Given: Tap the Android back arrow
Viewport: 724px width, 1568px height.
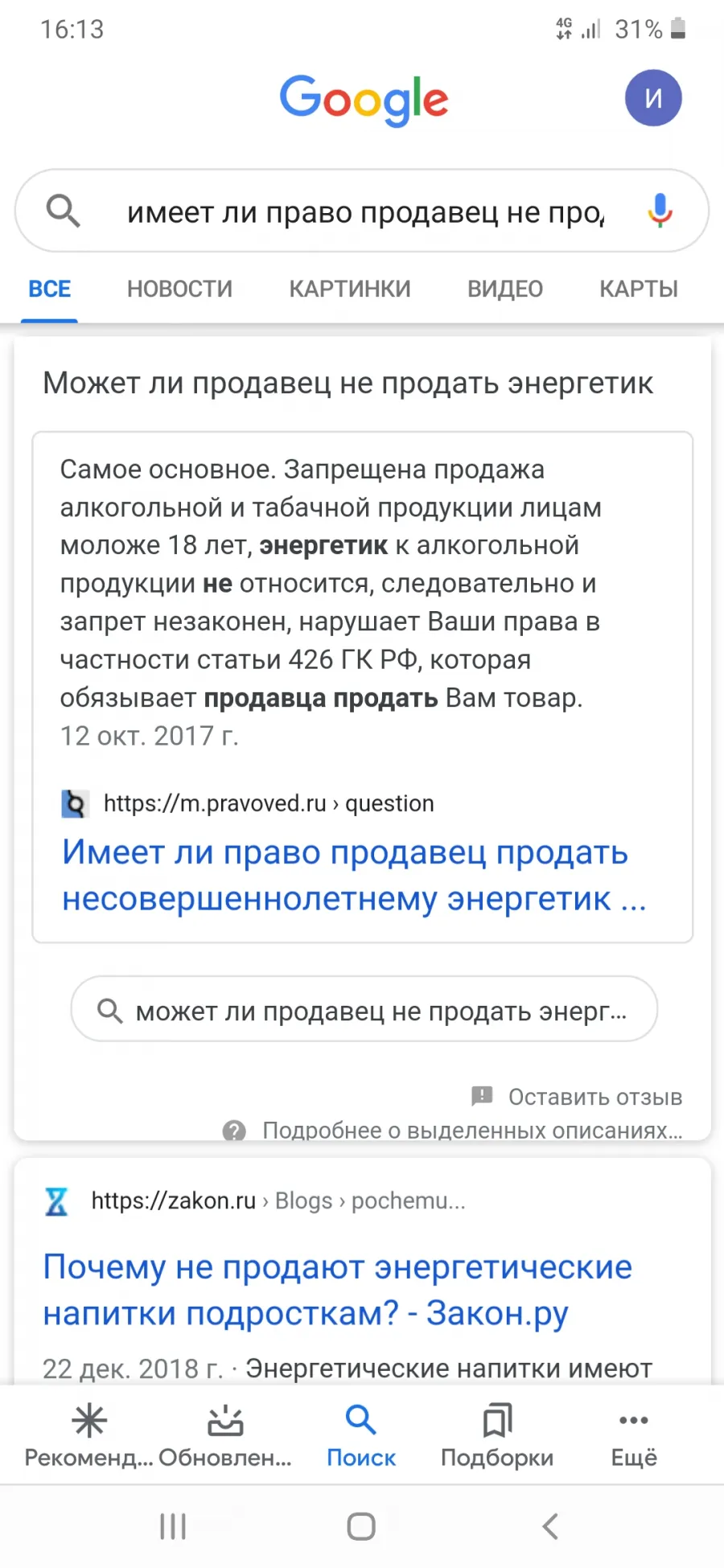Looking at the screenshot, I should pos(550,1525).
